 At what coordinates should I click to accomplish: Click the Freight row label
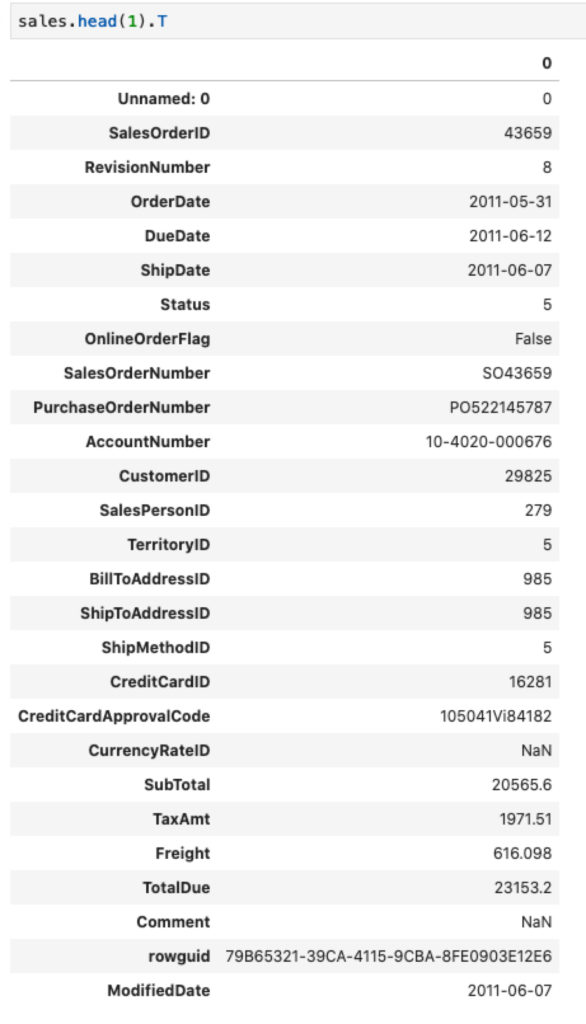click(183, 853)
